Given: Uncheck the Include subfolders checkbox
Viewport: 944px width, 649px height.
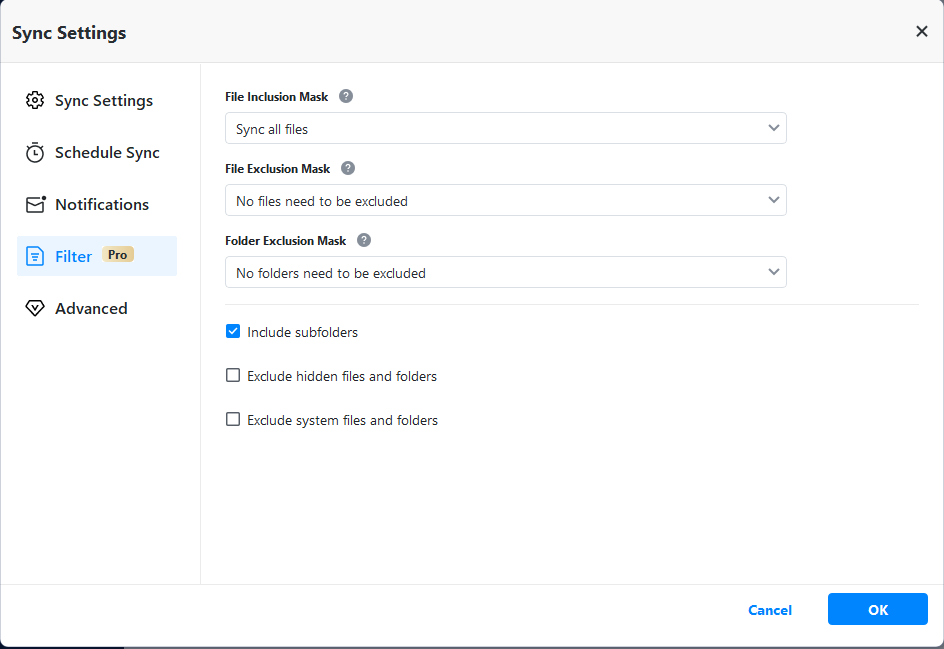Looking at the screenshot, I should pos(233,332).
